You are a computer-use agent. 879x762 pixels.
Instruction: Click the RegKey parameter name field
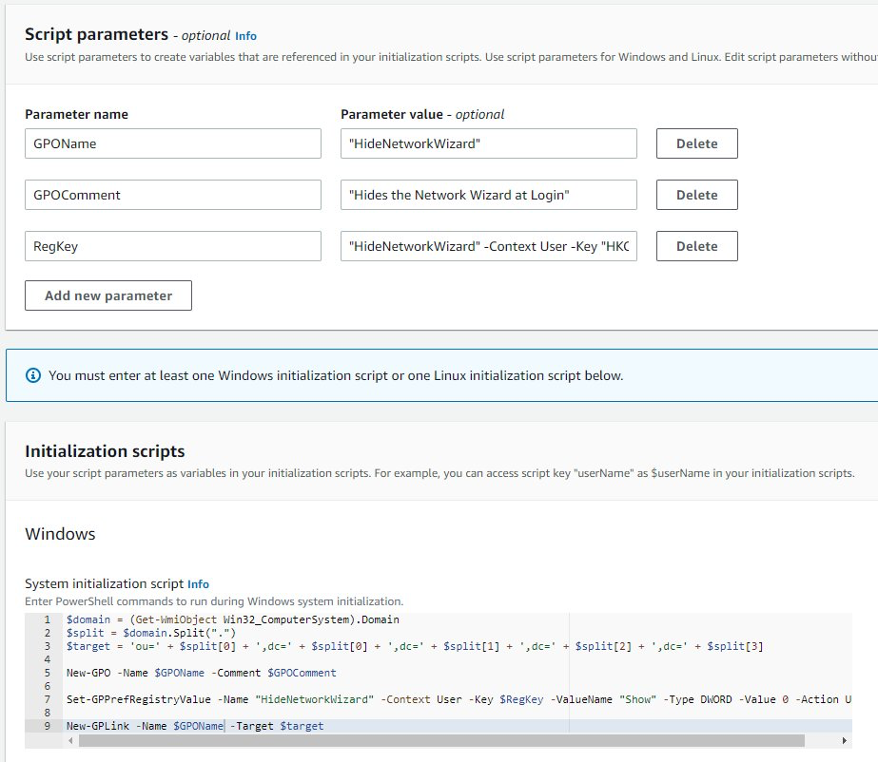point(170,246)
